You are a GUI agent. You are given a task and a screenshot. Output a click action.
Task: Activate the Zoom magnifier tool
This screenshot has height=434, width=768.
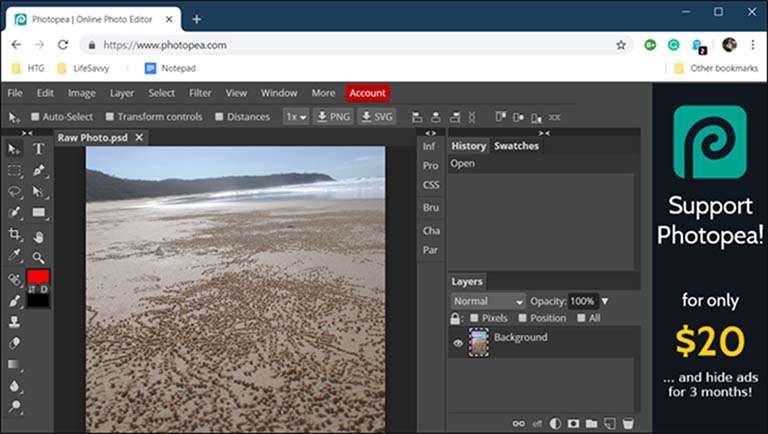coord(38,257)
